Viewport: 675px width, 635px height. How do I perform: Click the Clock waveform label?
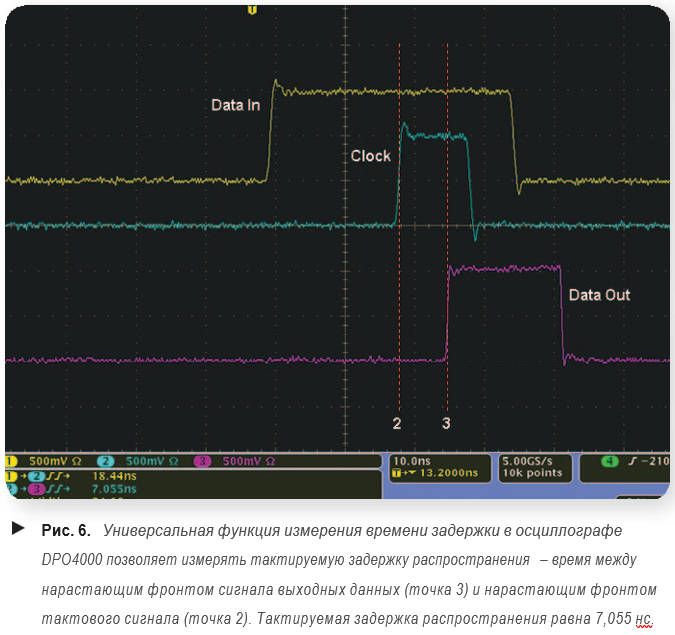(370, 156)
